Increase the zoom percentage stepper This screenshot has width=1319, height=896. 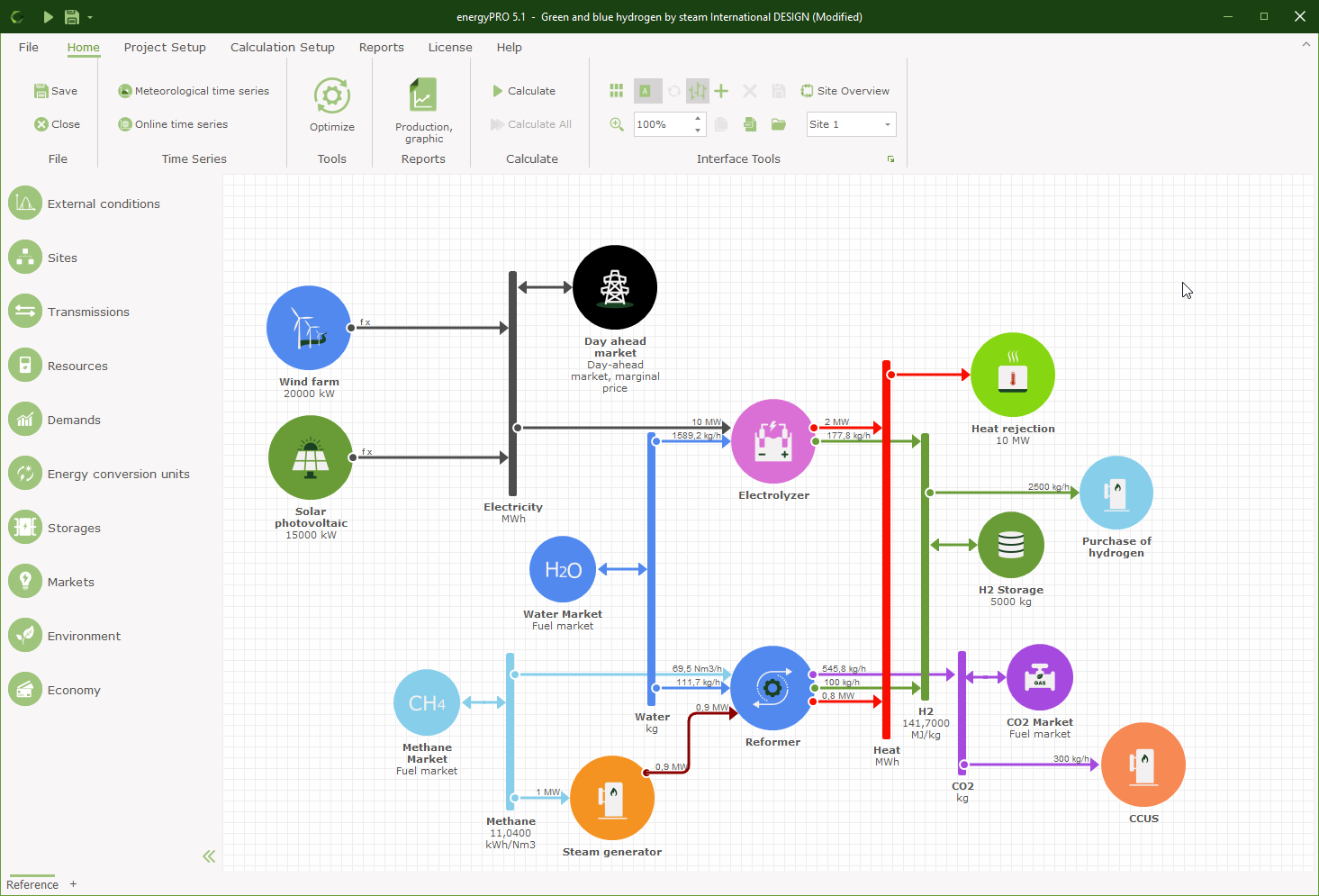(698, 119)
